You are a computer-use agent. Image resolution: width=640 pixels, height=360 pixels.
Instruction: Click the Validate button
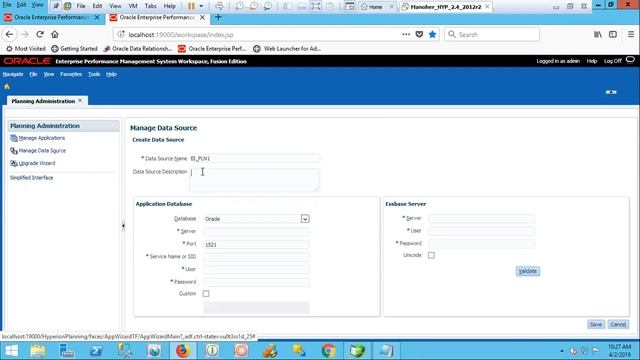tap(528, 271)
